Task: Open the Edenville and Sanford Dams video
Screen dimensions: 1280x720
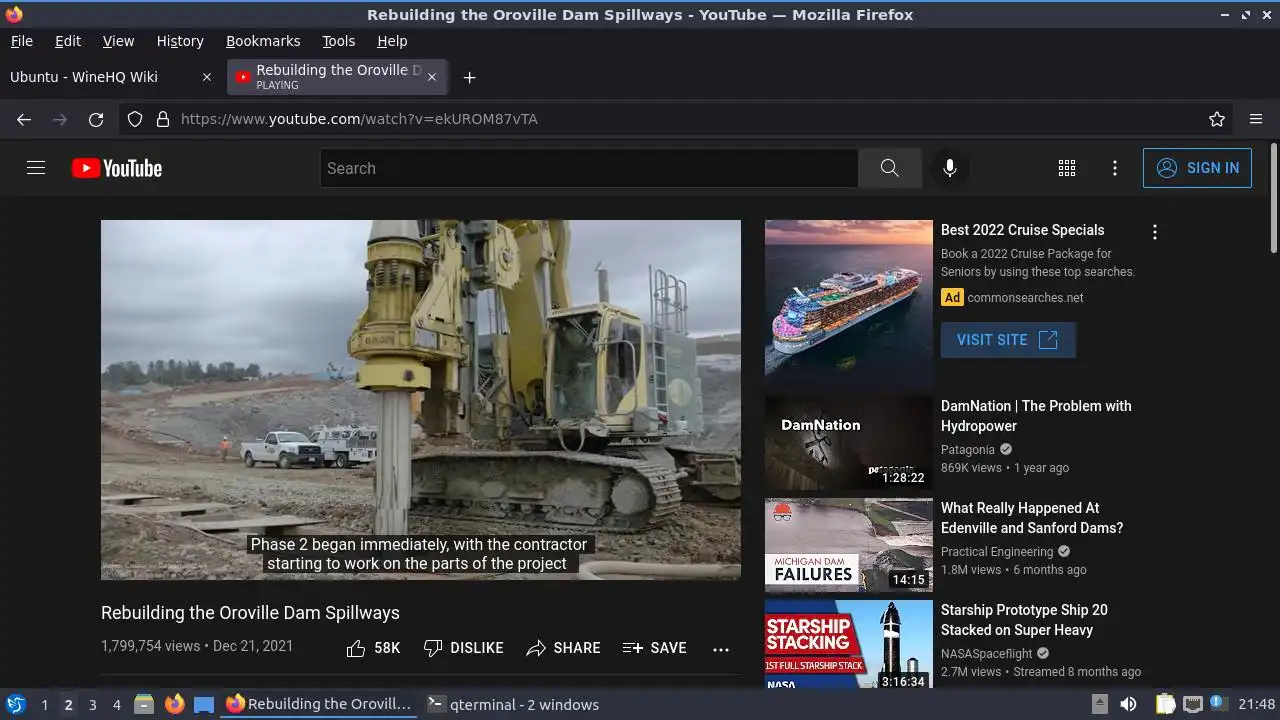Action: point(1032,518)
